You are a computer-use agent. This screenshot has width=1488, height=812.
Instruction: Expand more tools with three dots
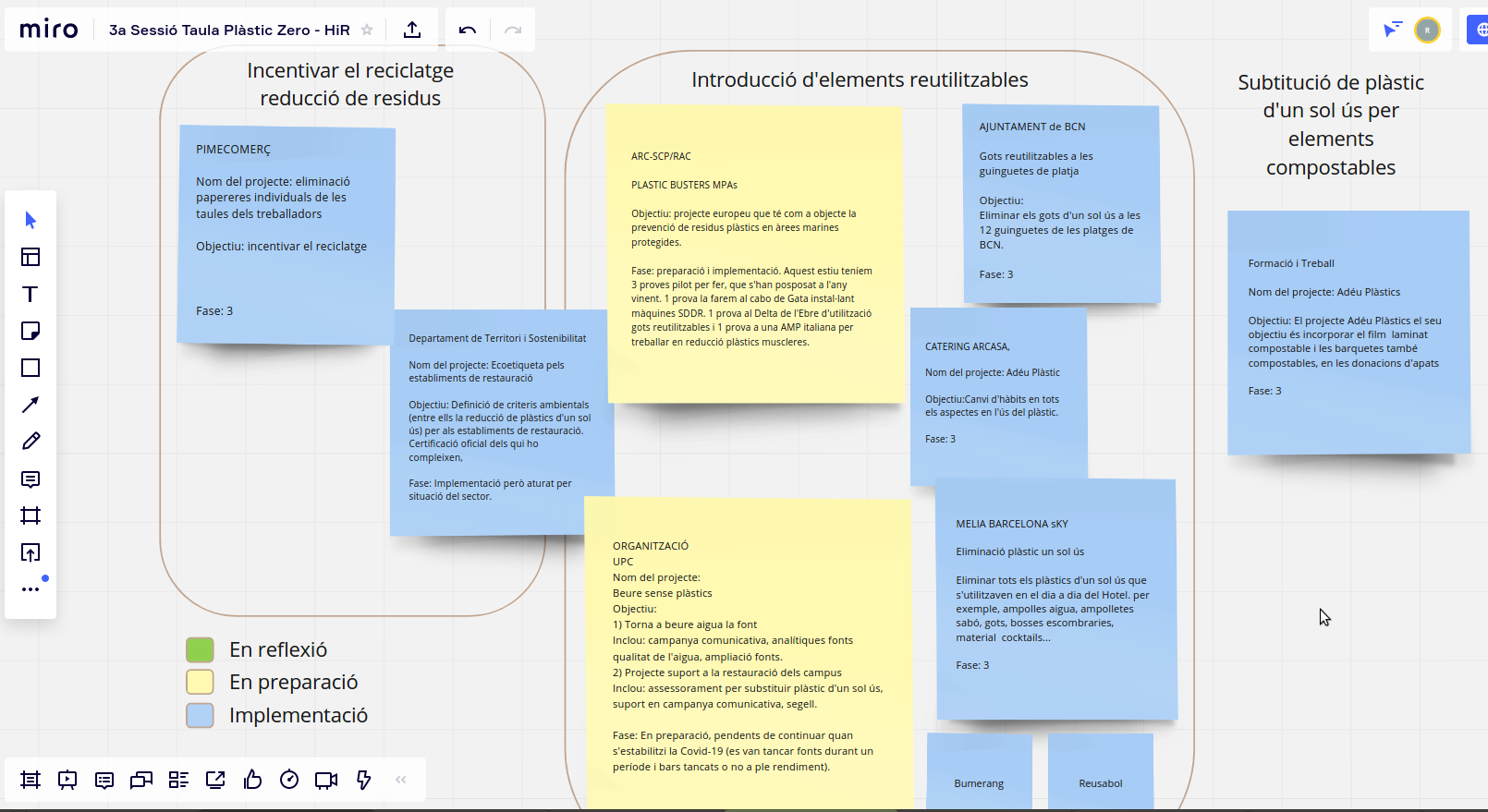[x=30, y=588]
